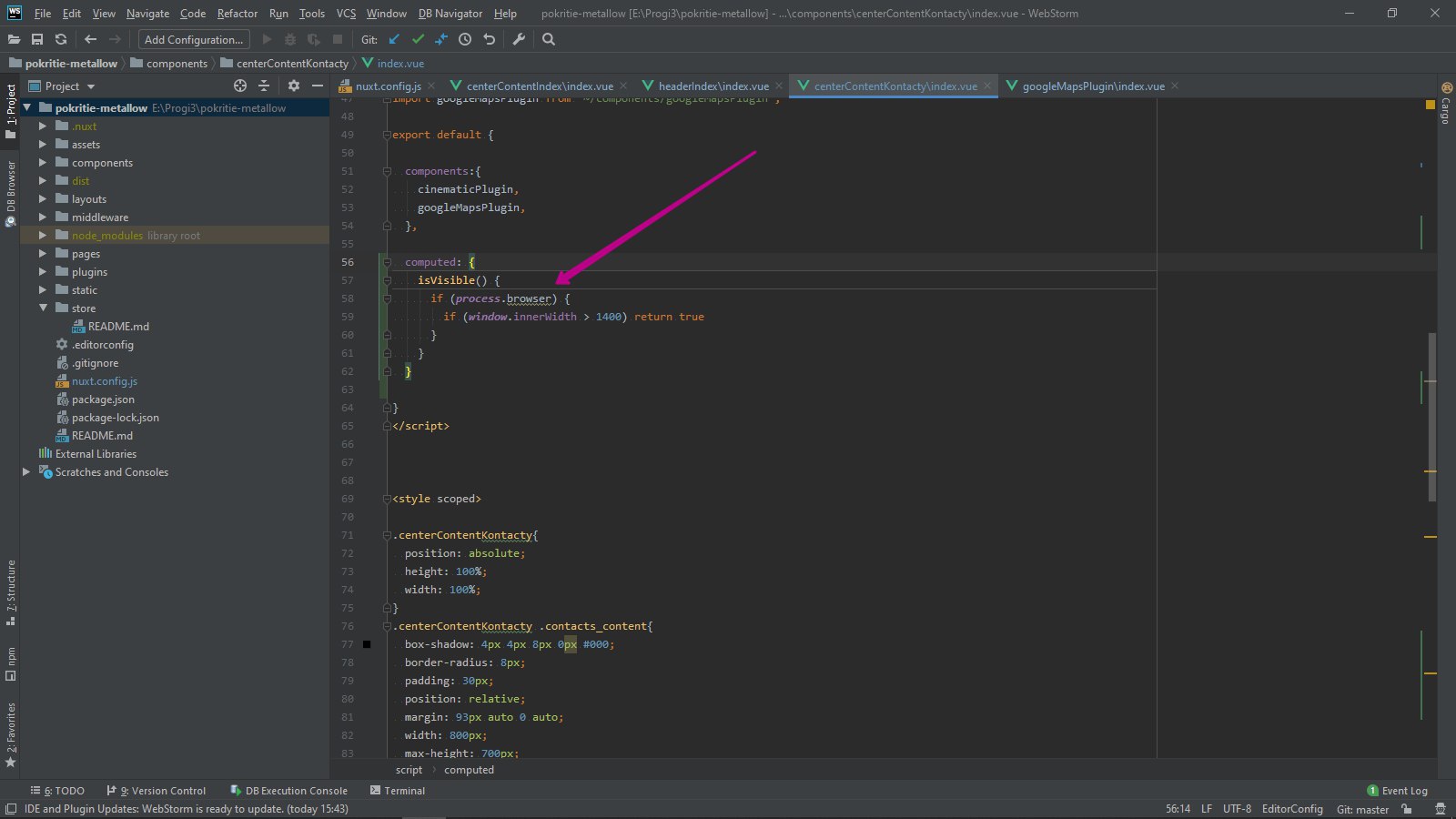Open project folder icon in toolbar
The image size is (1456, 819).
pos(14,39)
